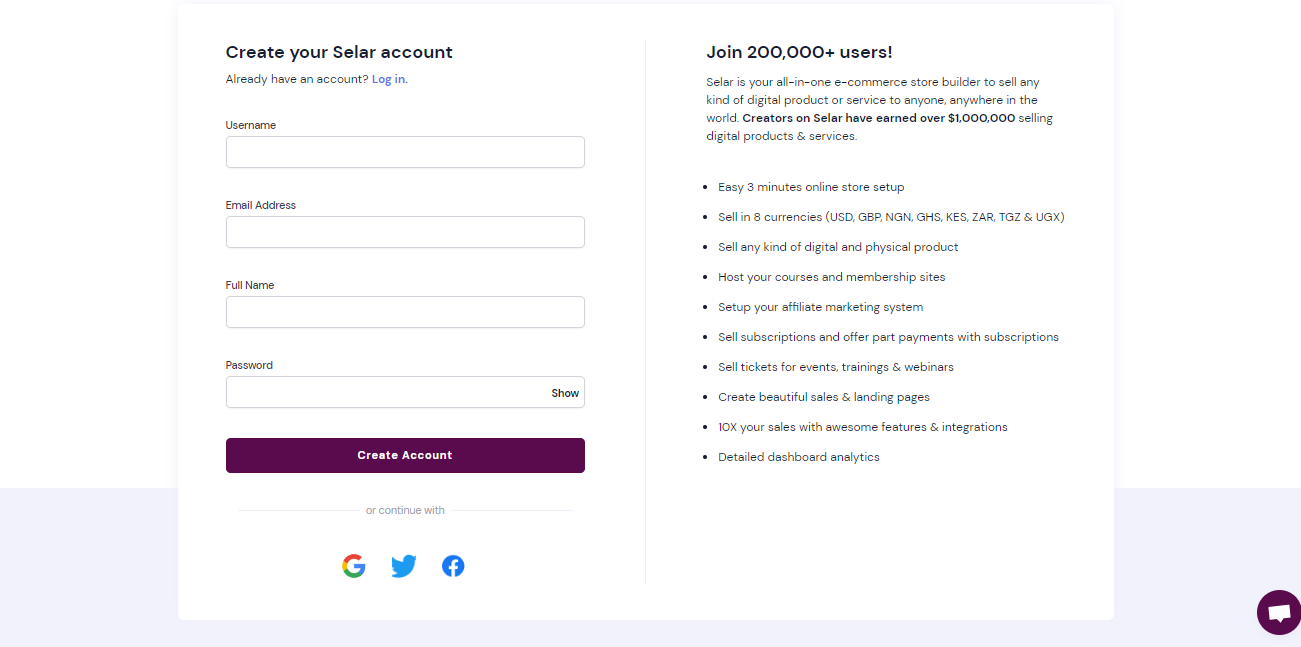
Task: Click the Create Account button
Action: pyautogui.click(x=405, y=455)
